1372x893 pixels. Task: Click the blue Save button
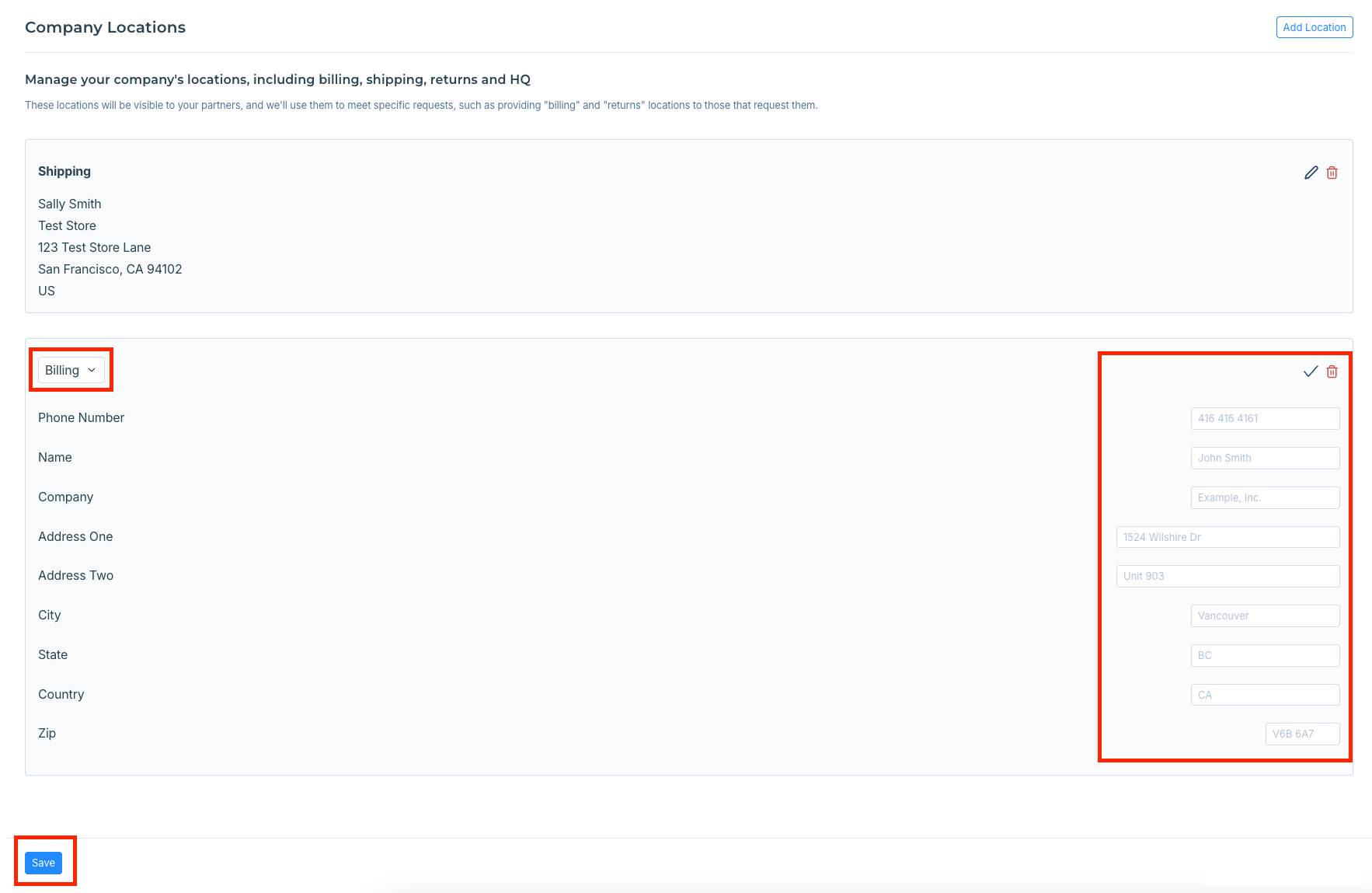click(x=44, y=863)
